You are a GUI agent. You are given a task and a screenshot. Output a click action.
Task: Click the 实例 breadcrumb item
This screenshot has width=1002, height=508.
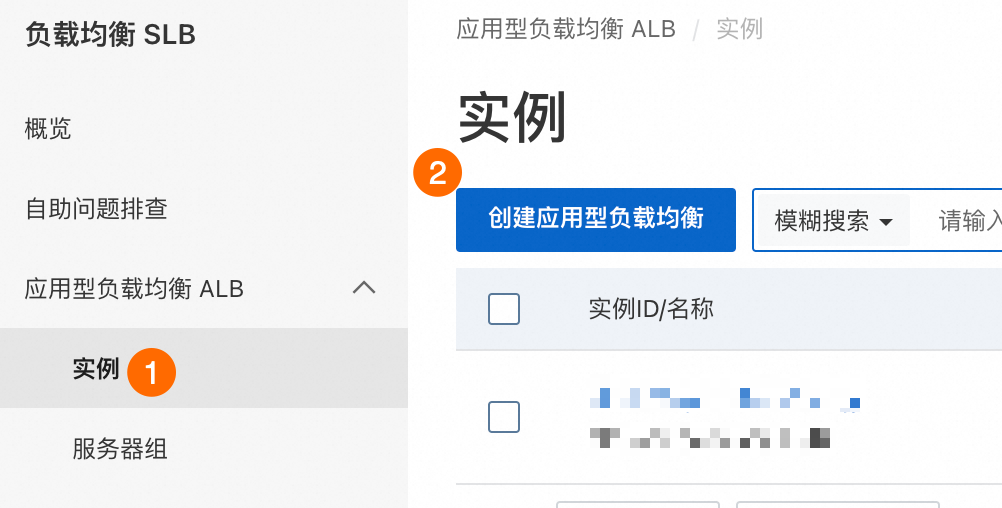739,29
